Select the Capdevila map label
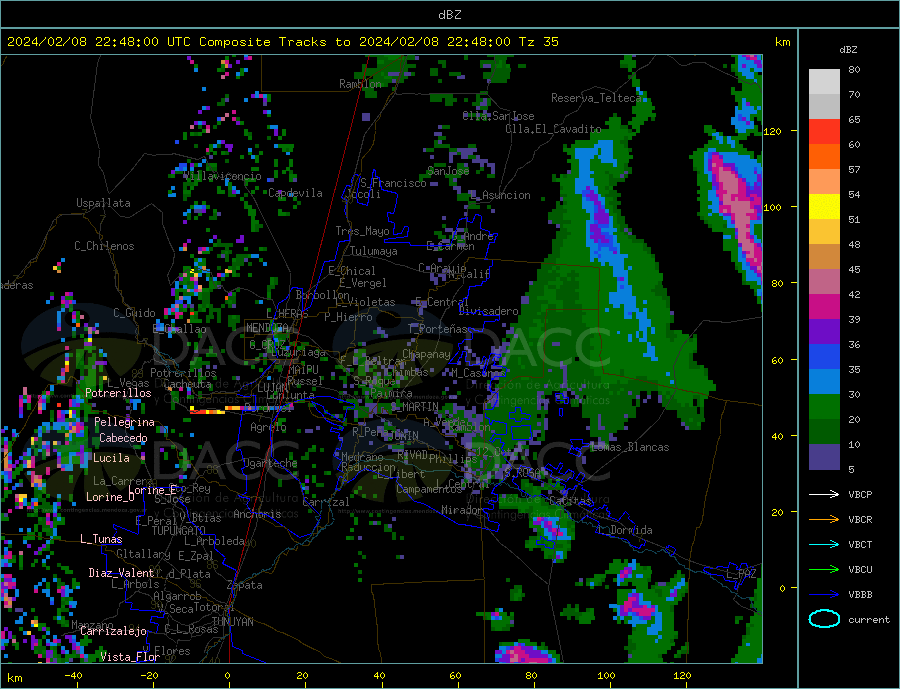 click(295, 193)
